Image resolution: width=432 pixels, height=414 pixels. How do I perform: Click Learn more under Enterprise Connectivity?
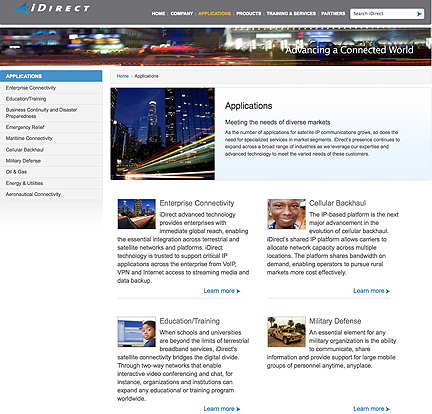[x=222, y=291]
